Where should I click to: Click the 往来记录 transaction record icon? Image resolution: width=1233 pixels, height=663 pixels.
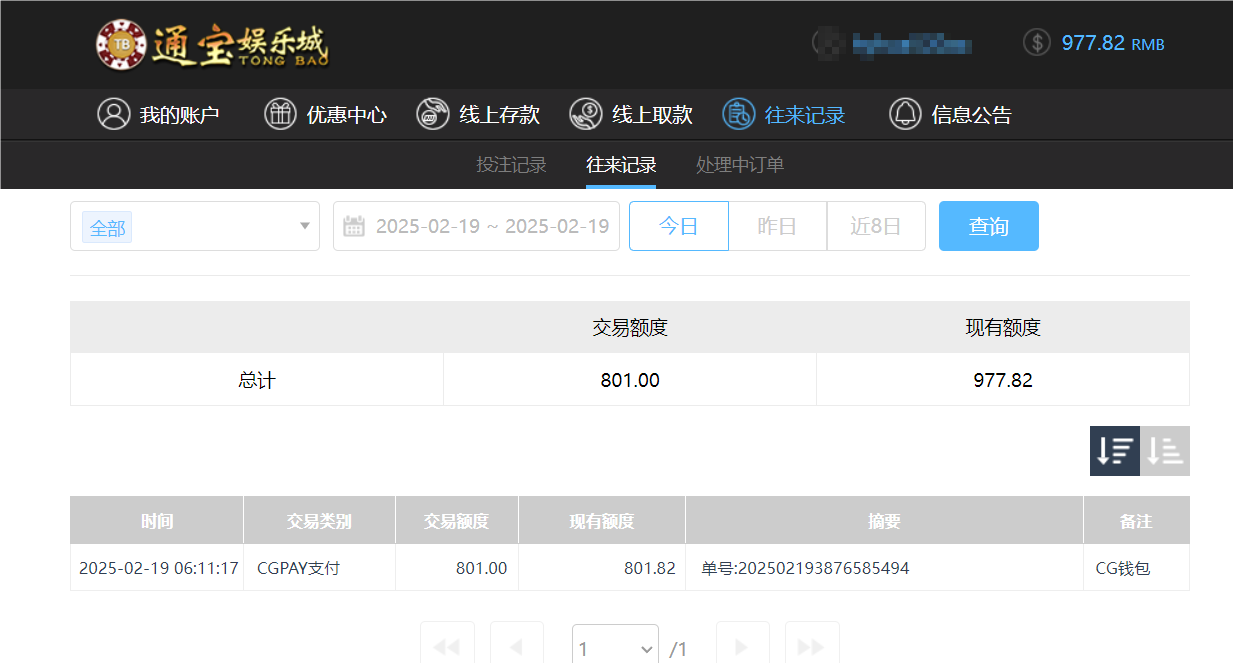click(738, 114)
